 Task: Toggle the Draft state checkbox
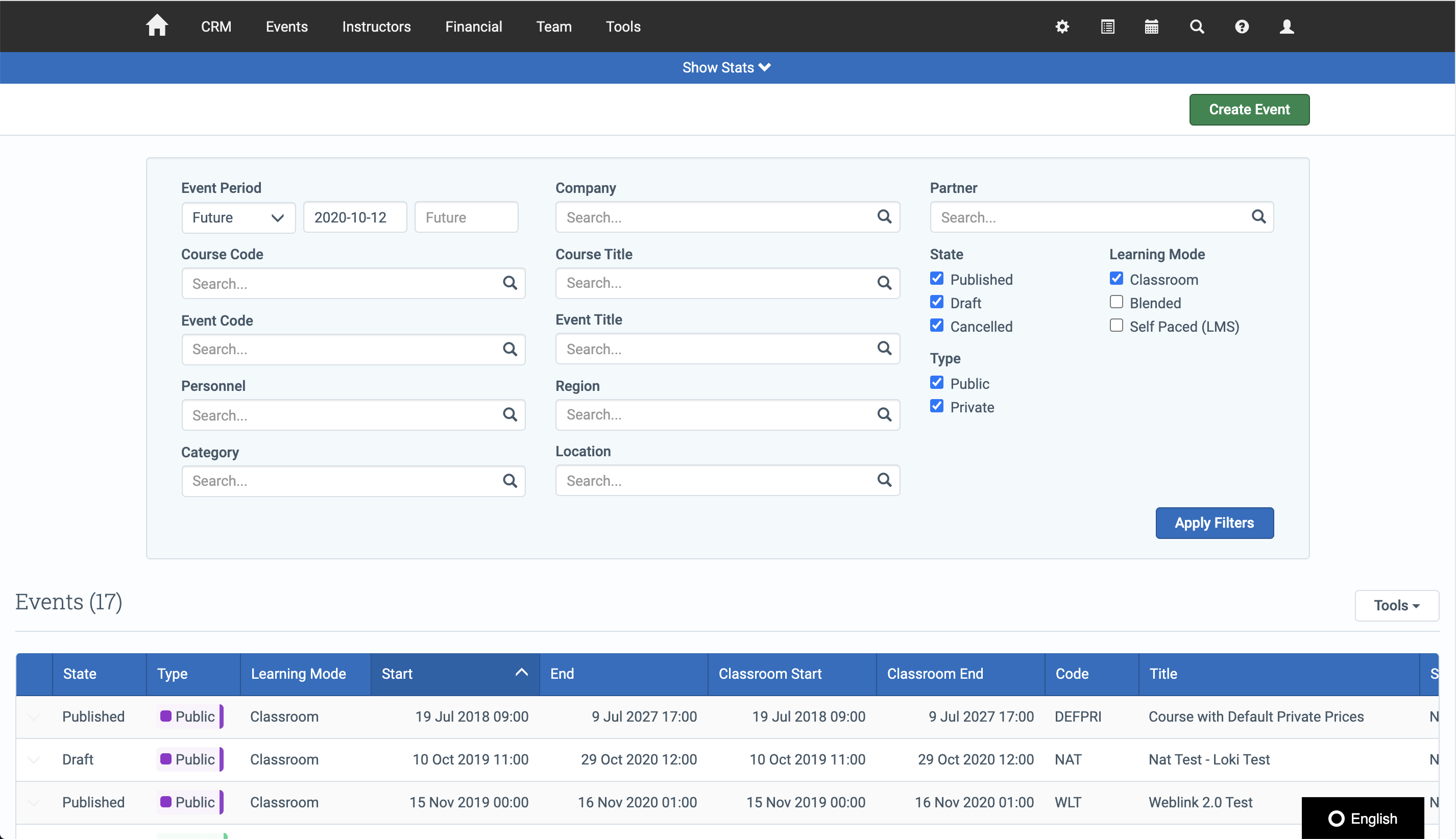point(936,302)
